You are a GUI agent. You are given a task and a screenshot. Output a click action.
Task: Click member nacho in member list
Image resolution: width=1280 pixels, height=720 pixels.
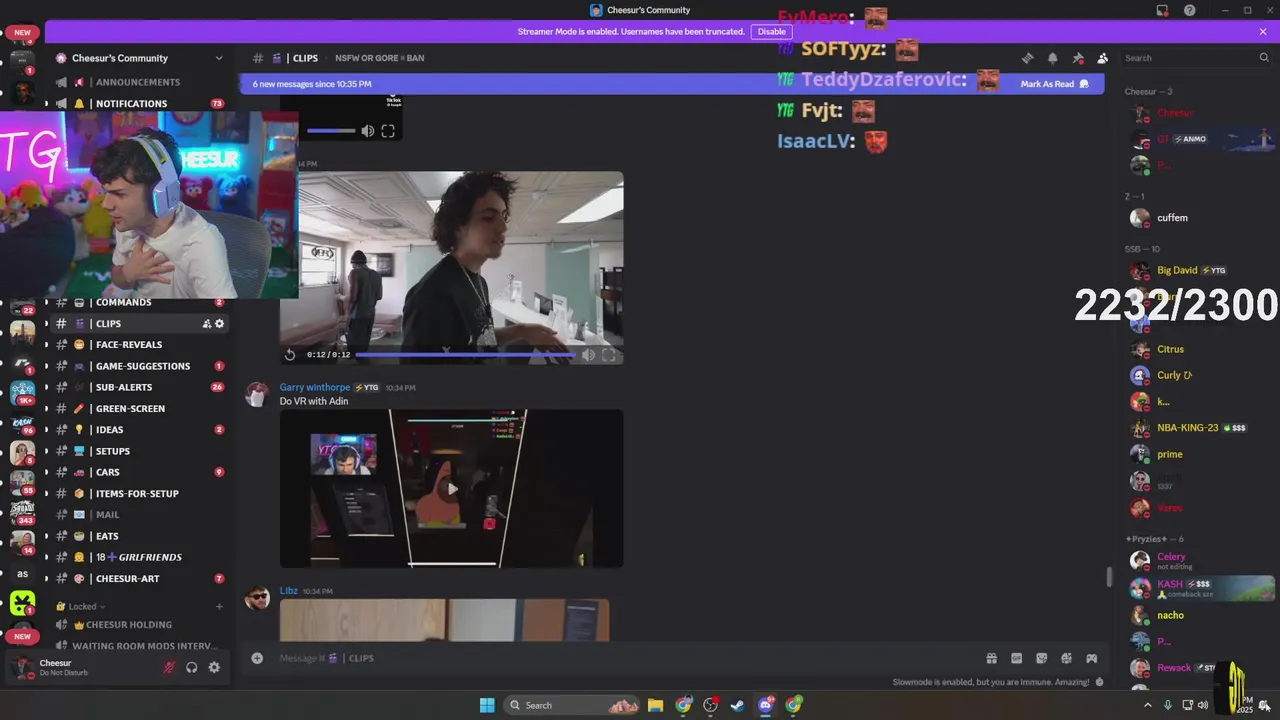(1170, 615)
